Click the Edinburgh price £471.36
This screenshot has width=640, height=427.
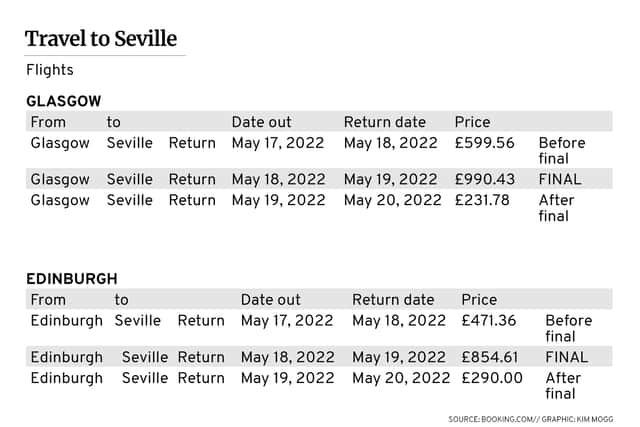point(489,321)
